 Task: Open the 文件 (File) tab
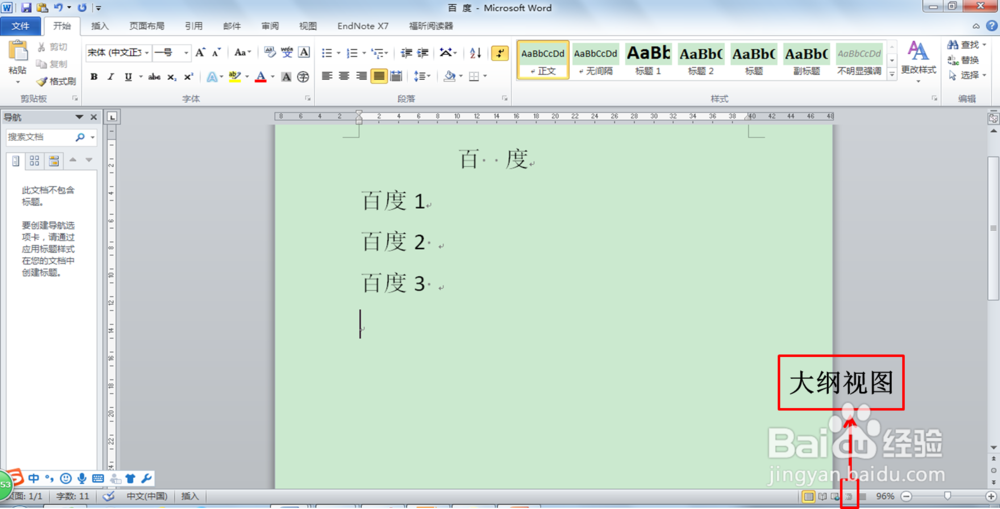click(20, 26)
